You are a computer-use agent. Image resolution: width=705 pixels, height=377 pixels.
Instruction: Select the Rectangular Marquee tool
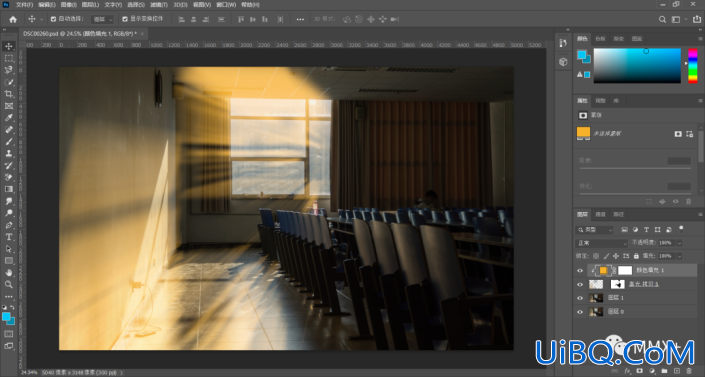tap(9, 58)
